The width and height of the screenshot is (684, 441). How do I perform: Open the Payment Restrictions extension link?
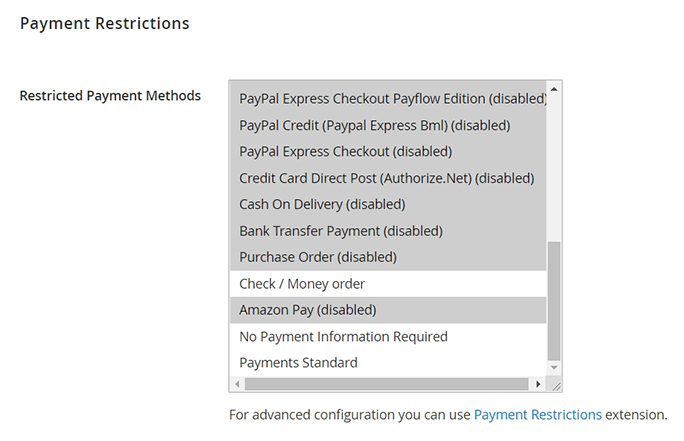(x=538, y=414)
